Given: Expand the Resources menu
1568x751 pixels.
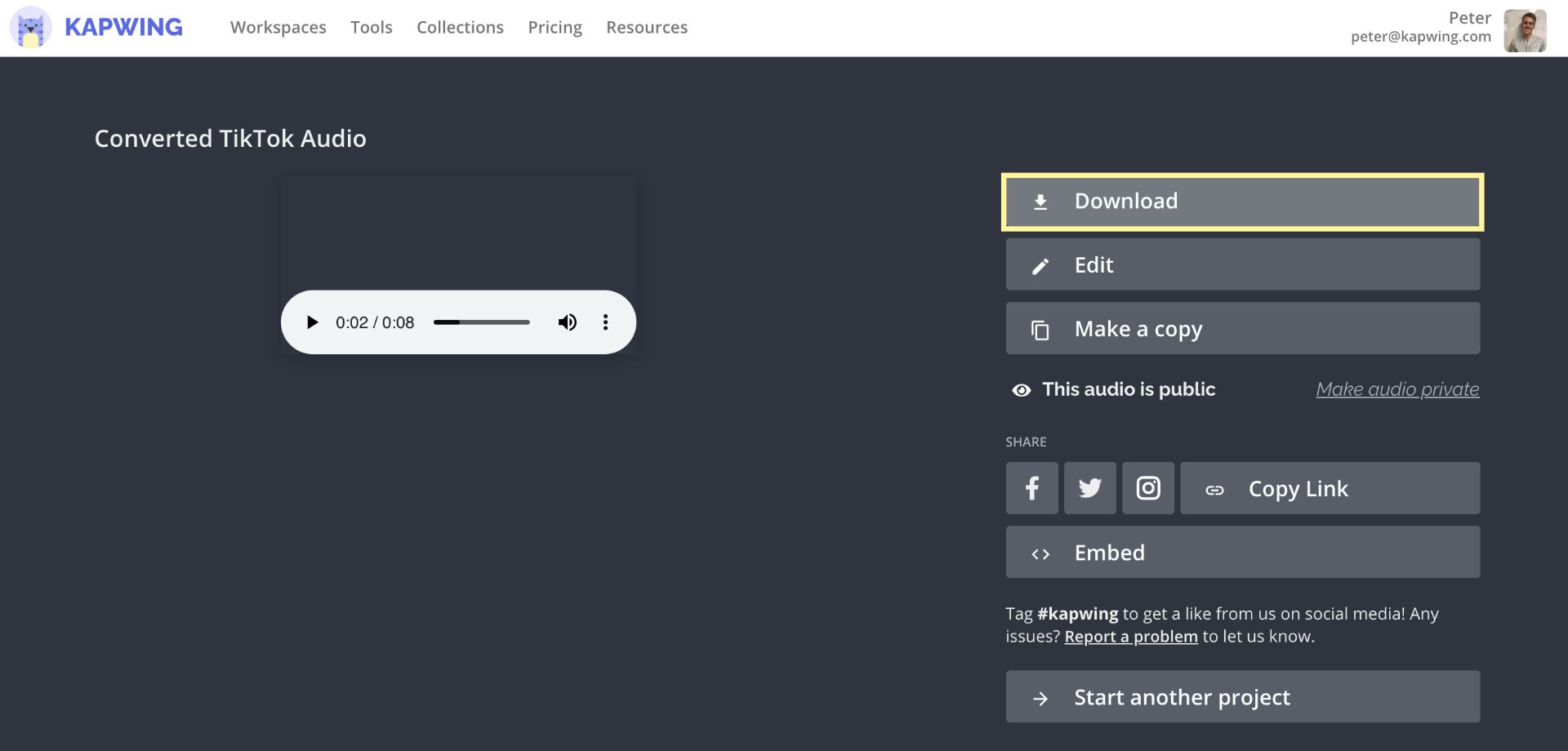Looking at the screenshot, I should tap(647, 28).
